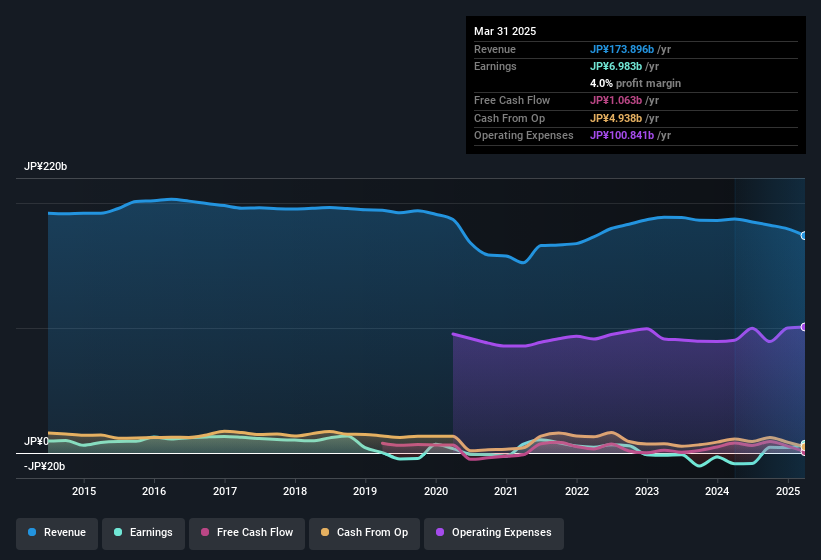Click the JP¥173.896b revenue value

click(x=622, y=49)
